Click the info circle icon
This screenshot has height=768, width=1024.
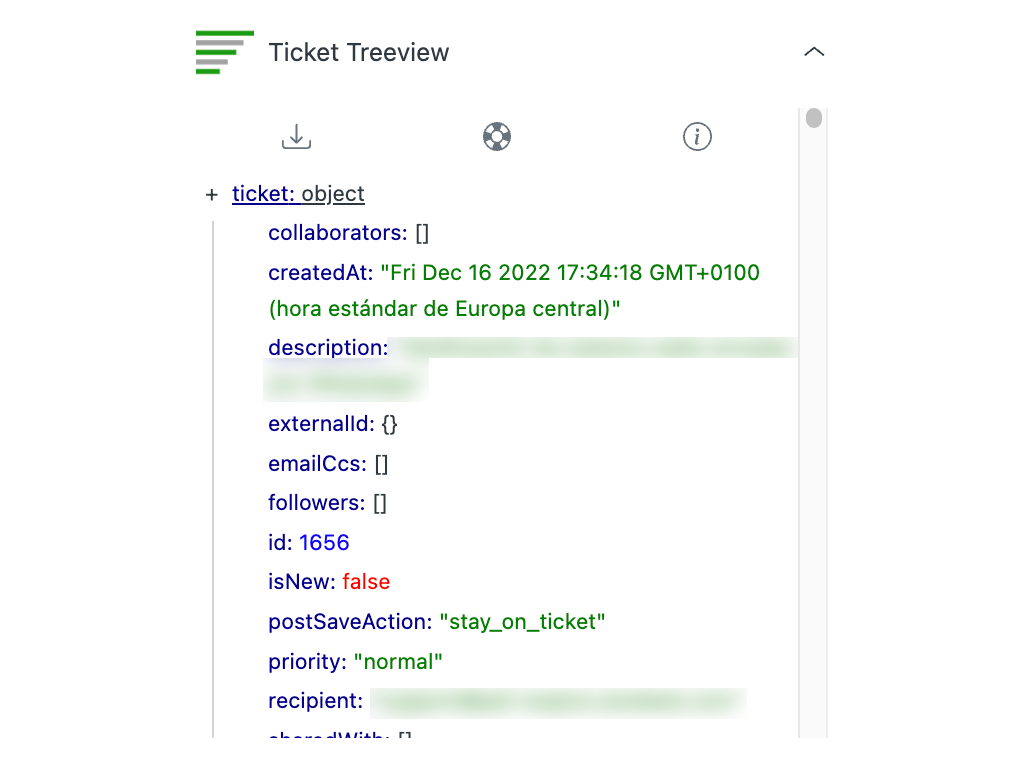coord(697,136)
